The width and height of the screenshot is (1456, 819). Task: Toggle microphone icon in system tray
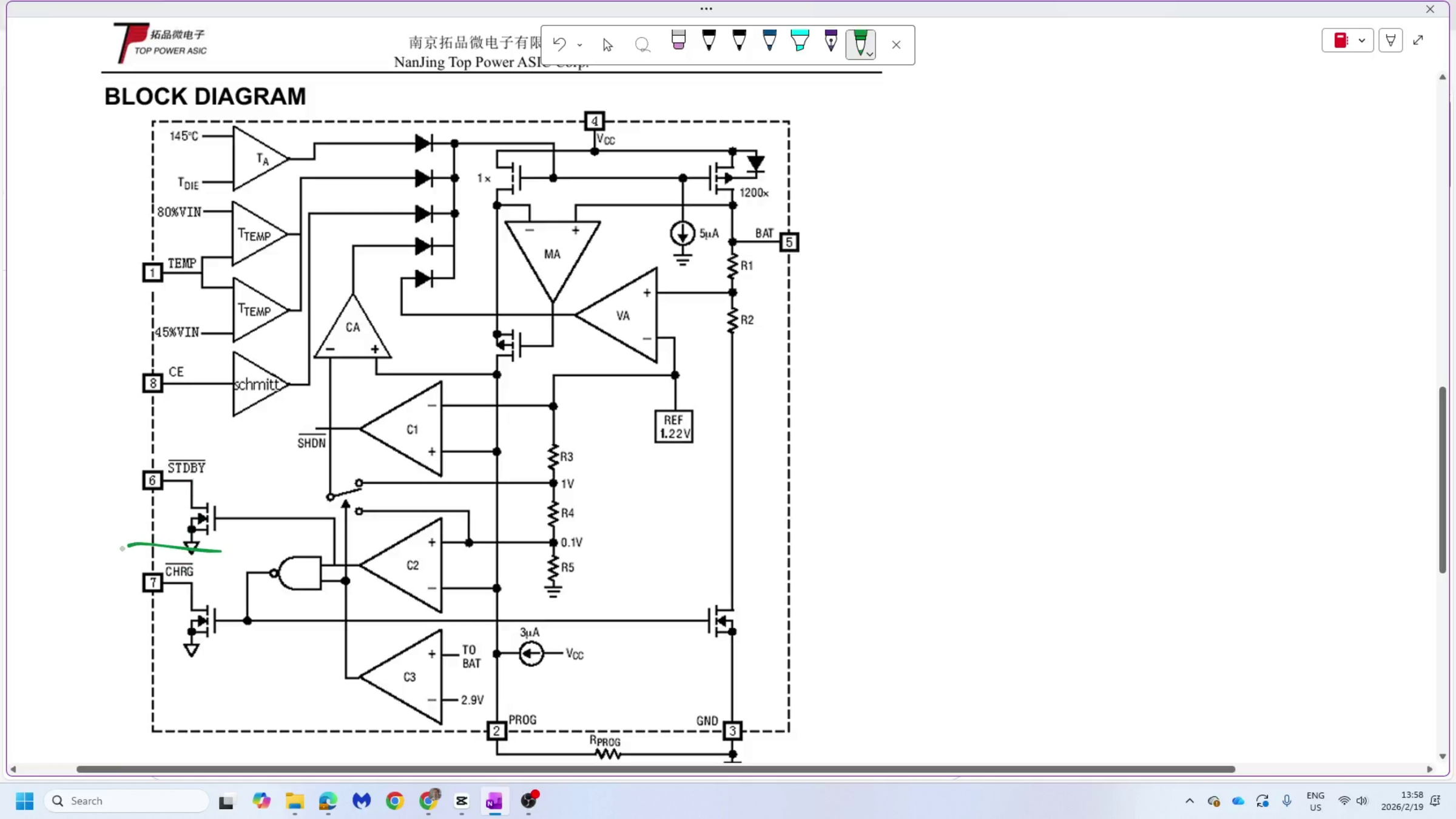1287,801
